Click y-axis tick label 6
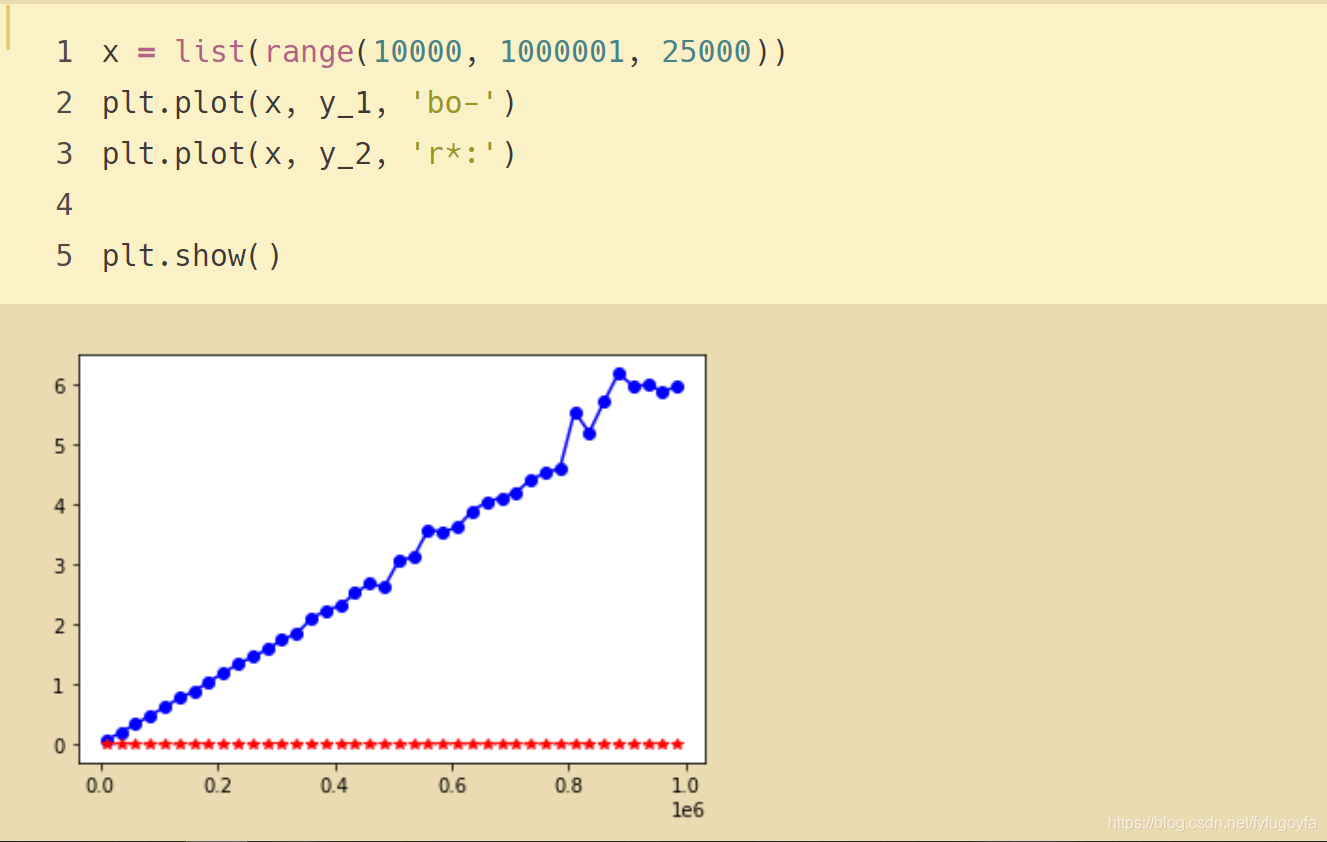 (60, 385)
